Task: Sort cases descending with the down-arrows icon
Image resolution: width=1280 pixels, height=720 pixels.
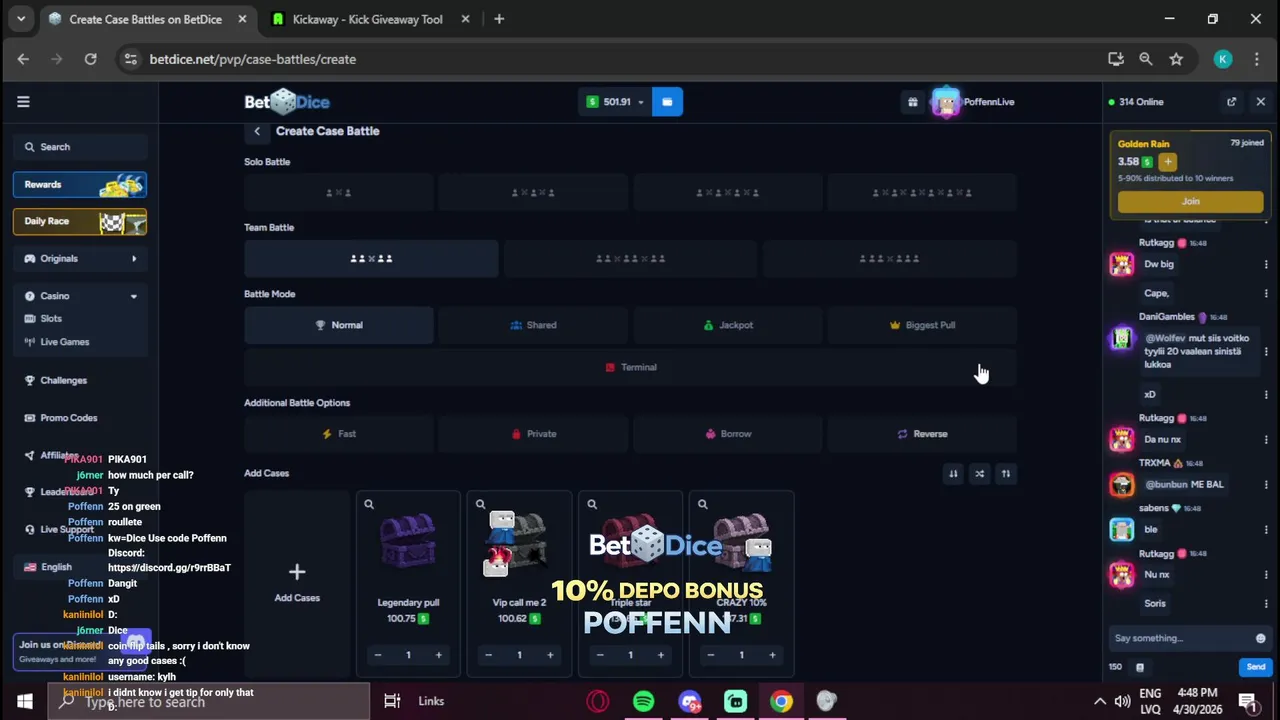Action: coord(953,474)
